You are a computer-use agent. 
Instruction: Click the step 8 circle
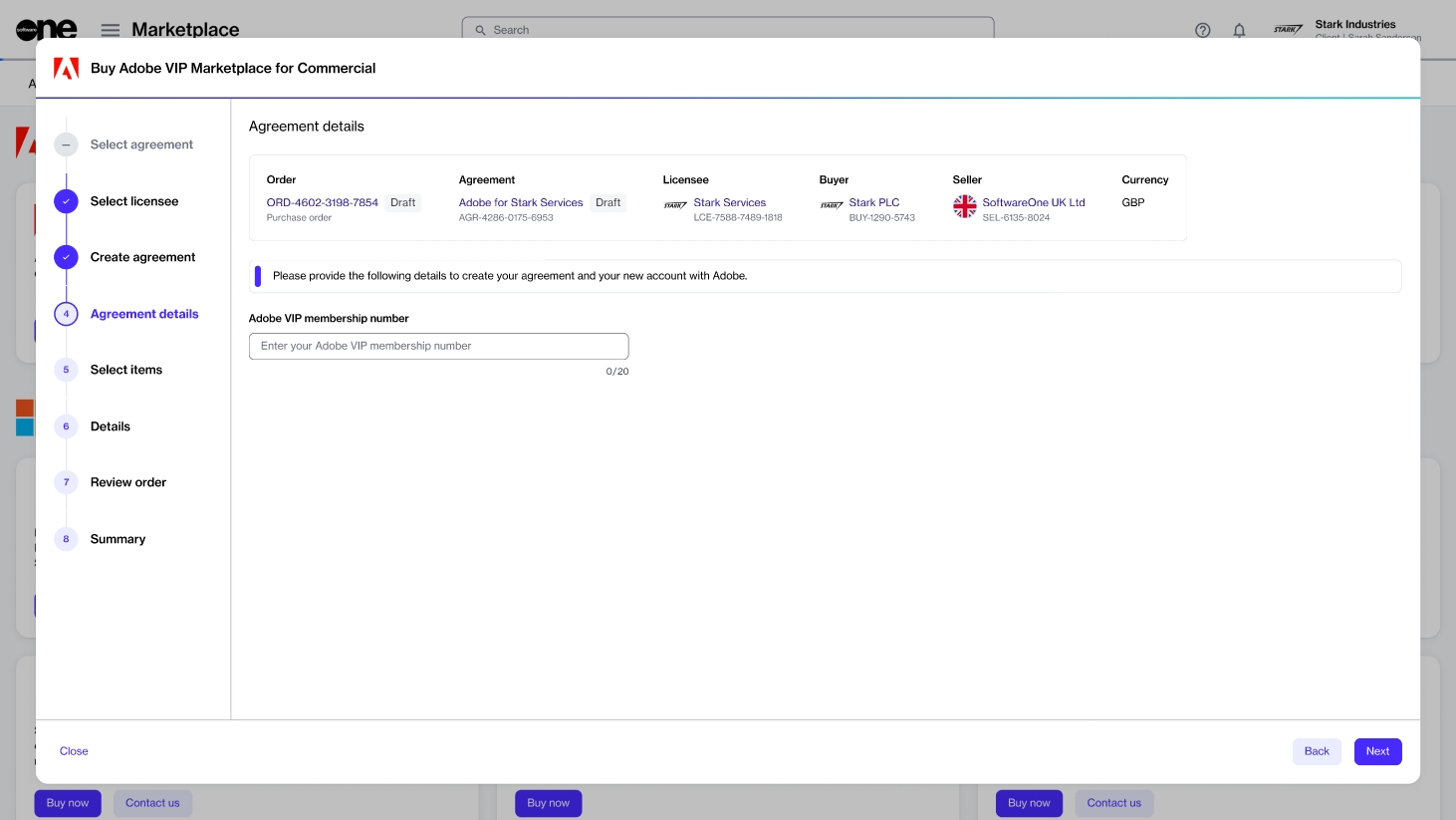(x=66, y=539)
